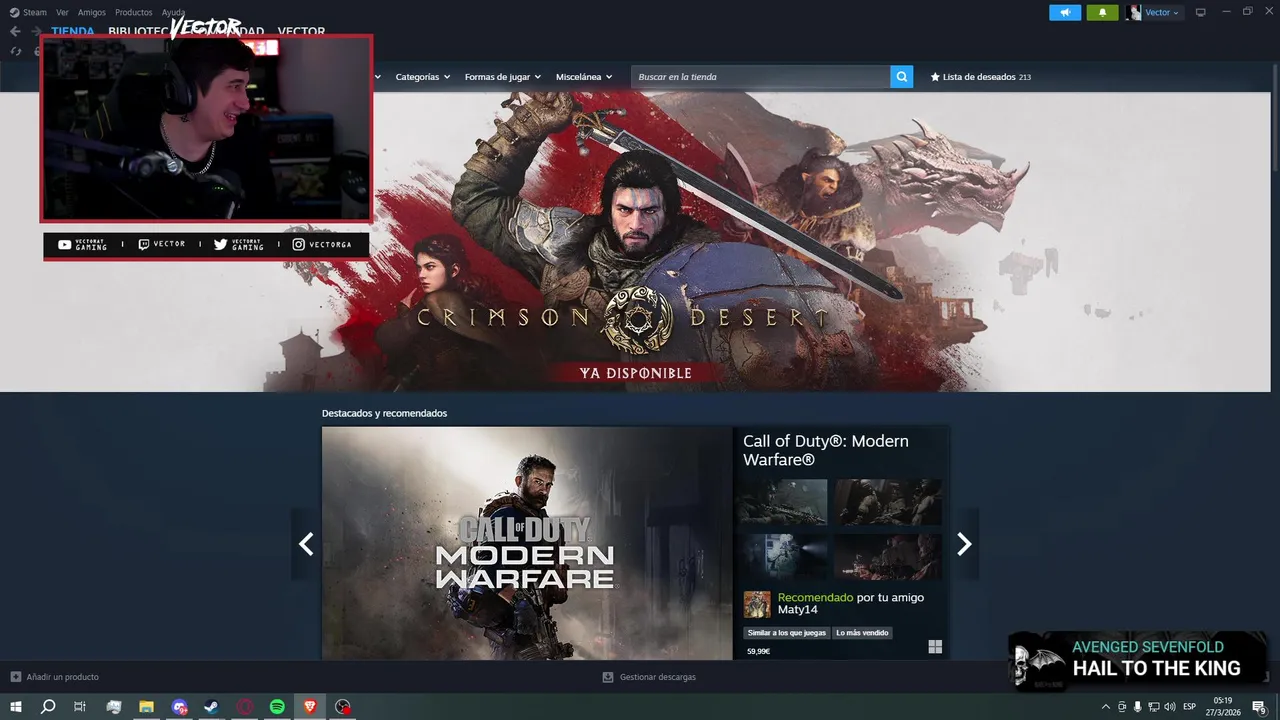Switch to the VECTOR profile tab

pyautogui.click(x=301, y=32)
